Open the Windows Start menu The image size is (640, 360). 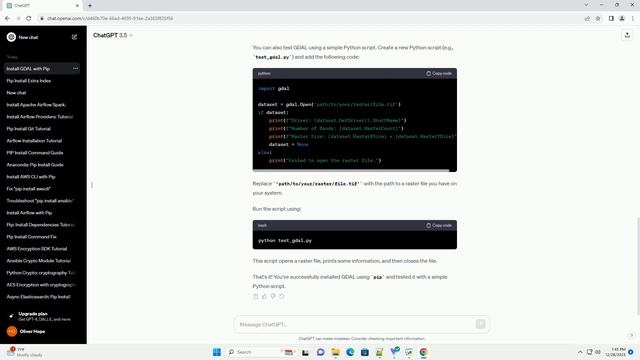(x=217, y=352)
